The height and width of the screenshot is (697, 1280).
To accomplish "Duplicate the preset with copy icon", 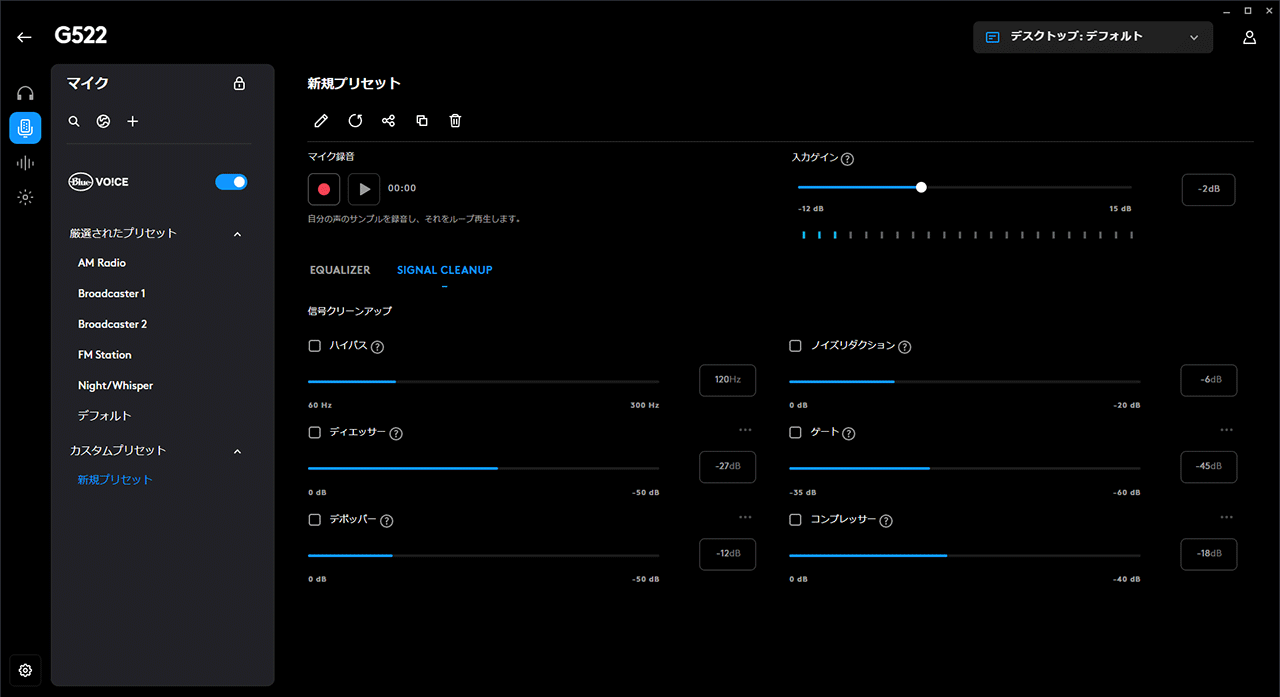I will (422, 121).
